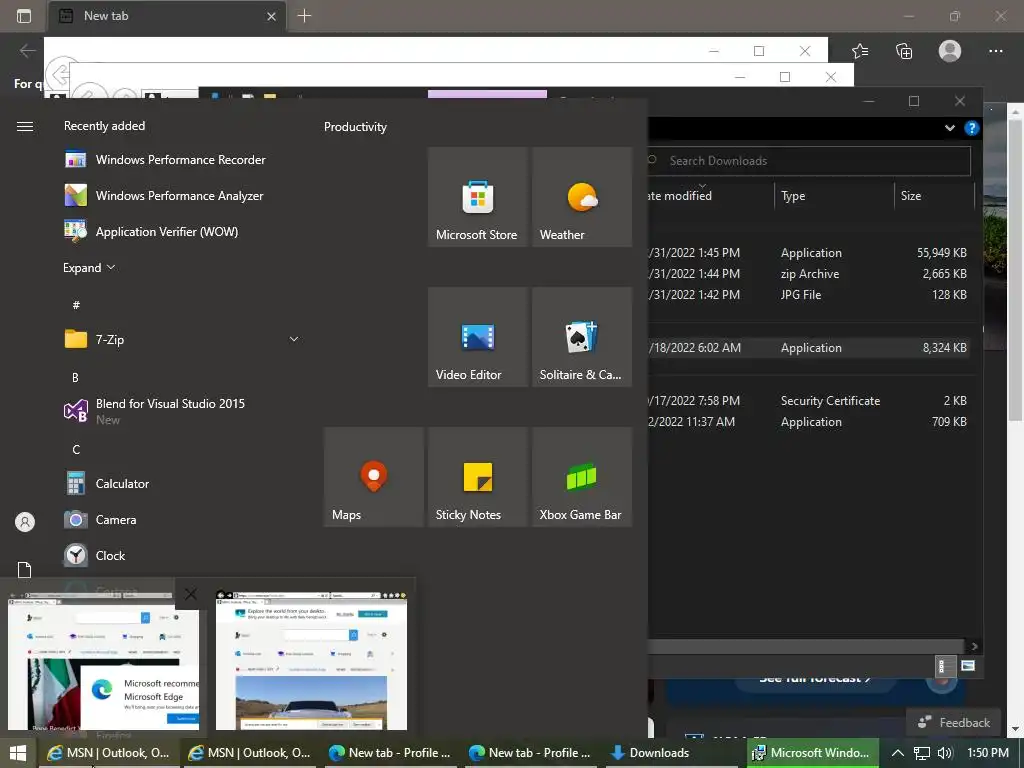Sort by Size column in Downloads
Viewport: 1024px width, 768px height.
click(x=934, y=196)
